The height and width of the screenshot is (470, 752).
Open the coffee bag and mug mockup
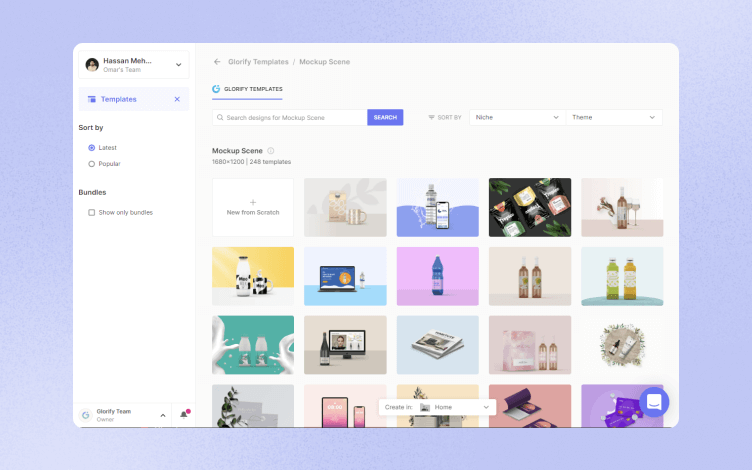[x=345, y=207]
